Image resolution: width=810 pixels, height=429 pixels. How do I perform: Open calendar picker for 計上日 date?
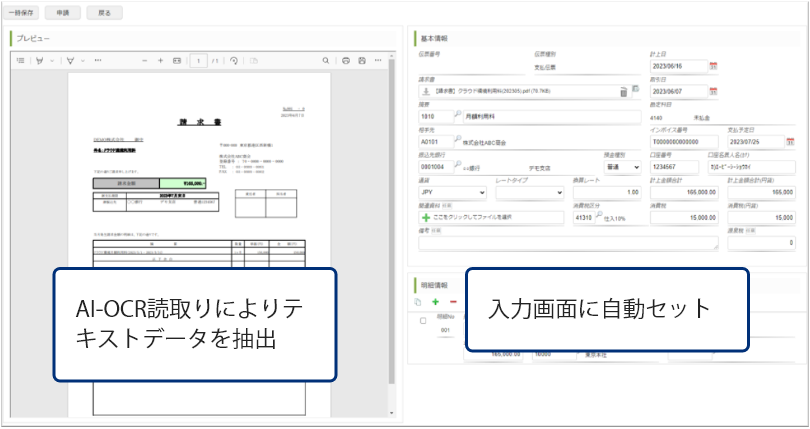(713, 66)
